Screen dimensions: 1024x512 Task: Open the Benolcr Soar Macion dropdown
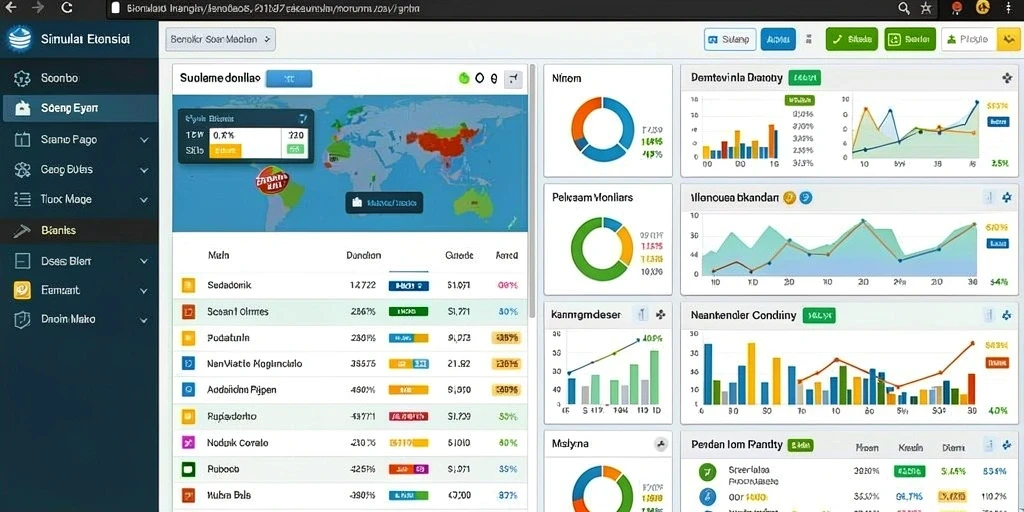click(x=221, y=39)
